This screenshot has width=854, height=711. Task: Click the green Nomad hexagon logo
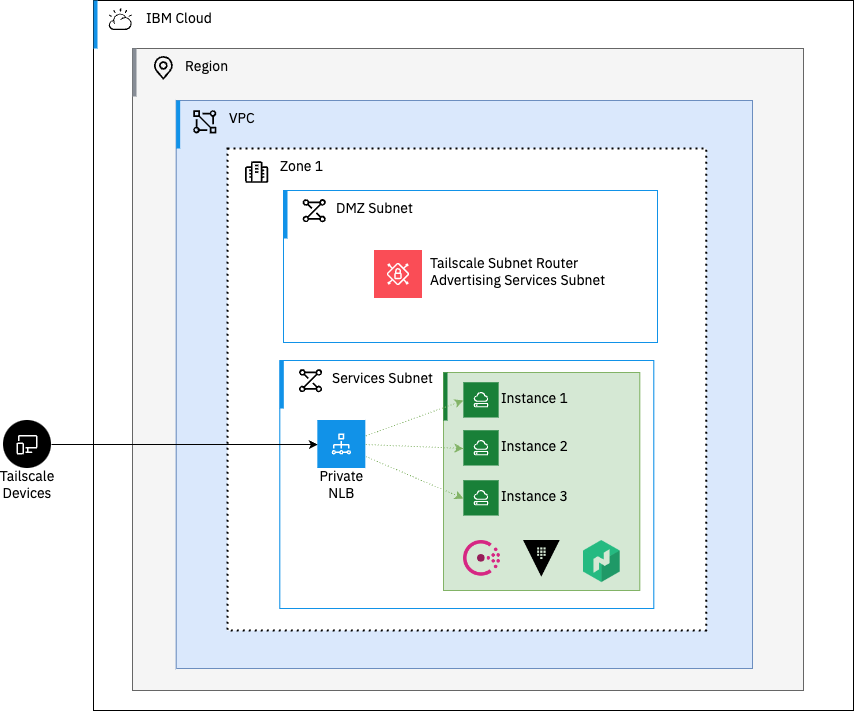tap(601, 561)
